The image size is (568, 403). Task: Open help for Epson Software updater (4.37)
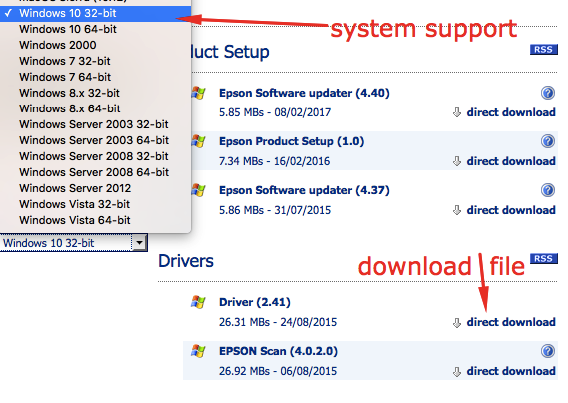click(548, 190)
